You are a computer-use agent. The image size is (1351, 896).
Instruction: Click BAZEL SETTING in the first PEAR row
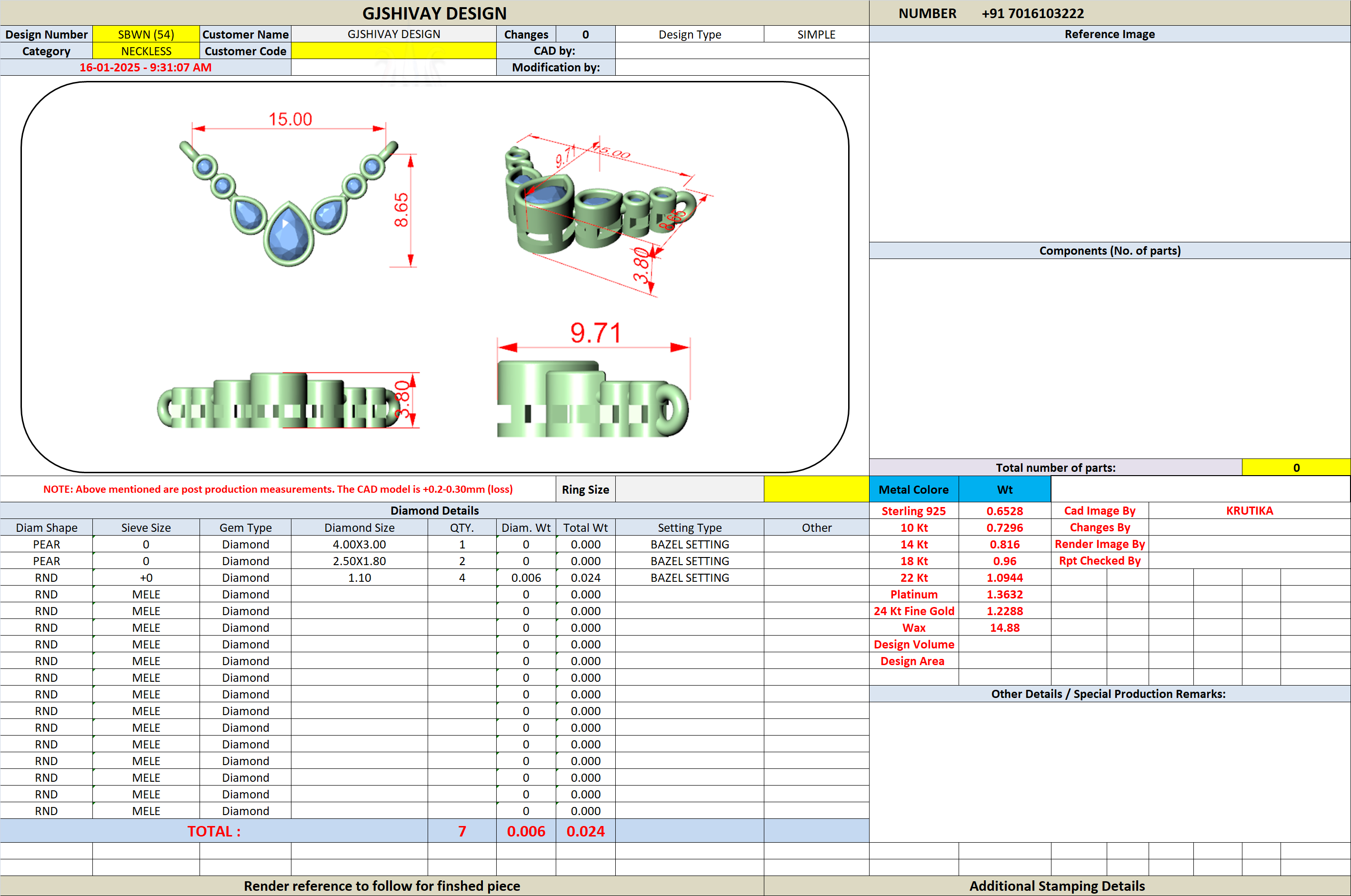(x=689, y=544)
